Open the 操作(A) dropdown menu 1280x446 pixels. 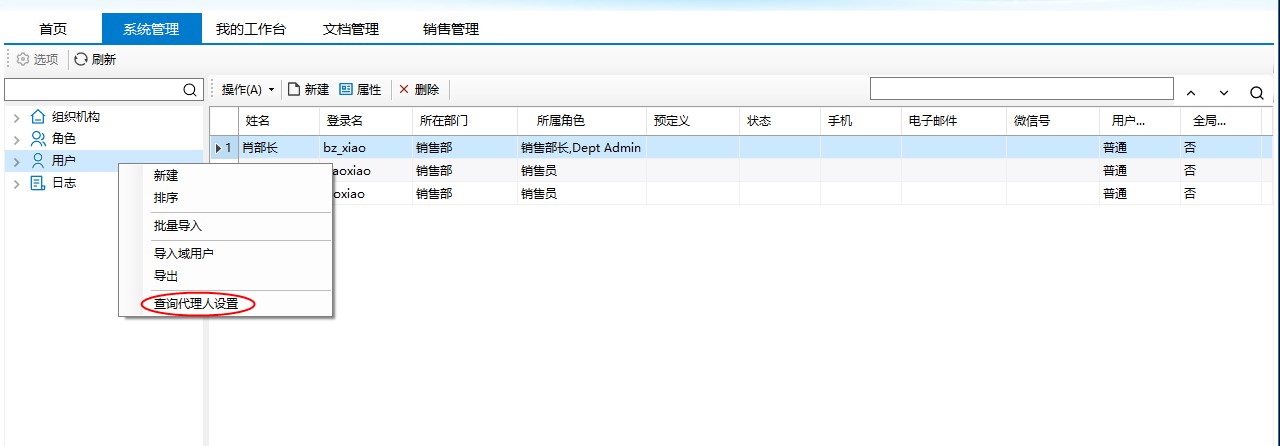(x=247, y=90)
